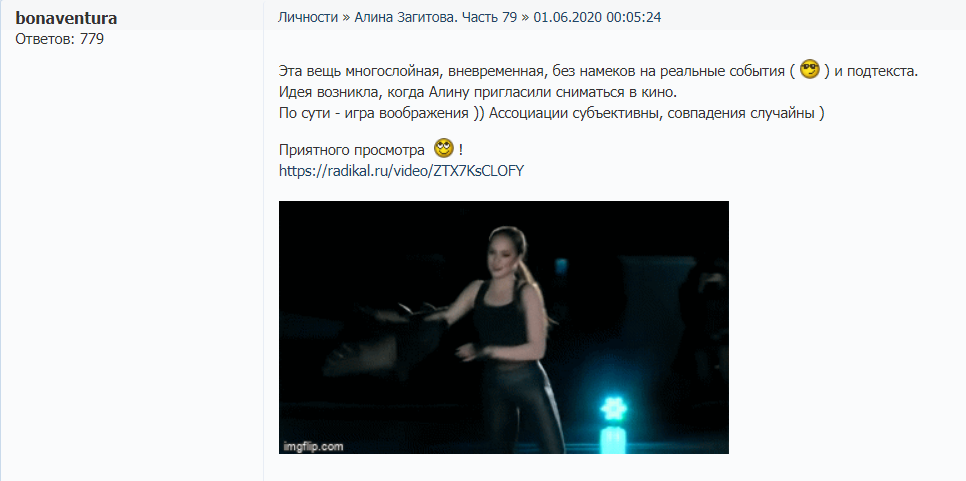Click the first » separator after "Личности"
Viewport: 966px width, 481px height.
(x=346, y=17)
